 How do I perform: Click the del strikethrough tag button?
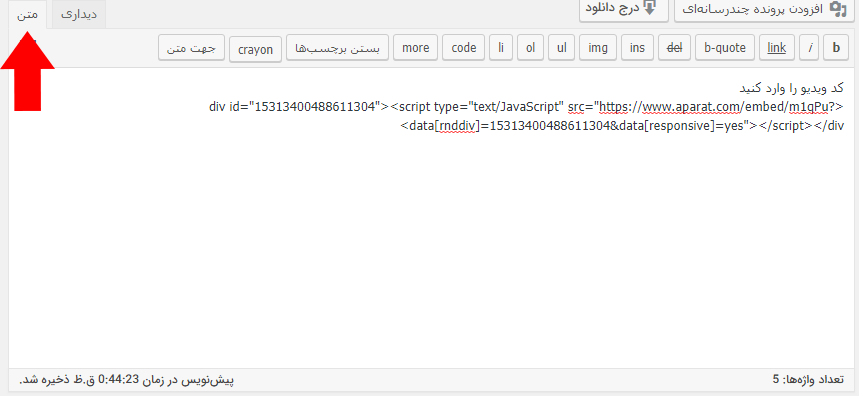tap(674, 48)
